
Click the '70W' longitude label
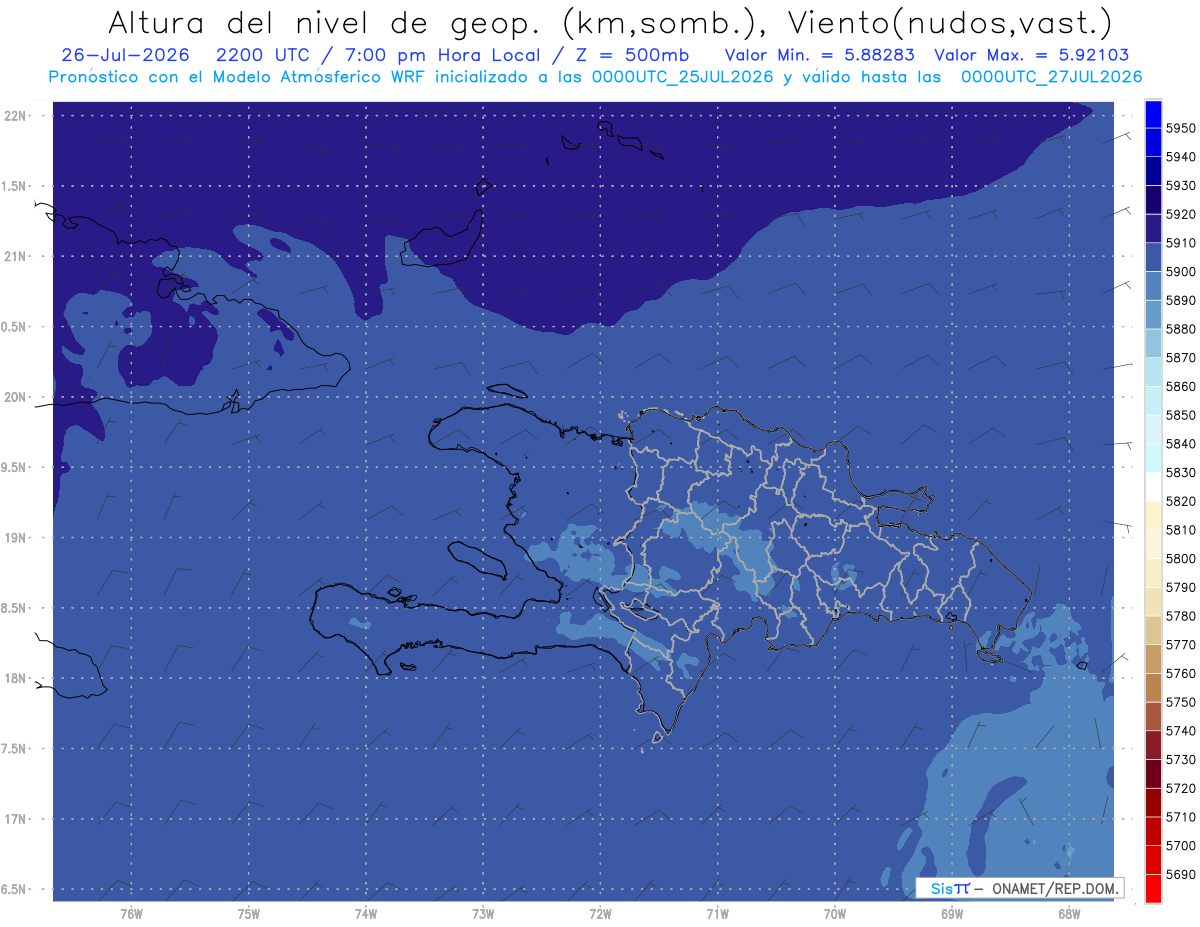pos(835,913)
